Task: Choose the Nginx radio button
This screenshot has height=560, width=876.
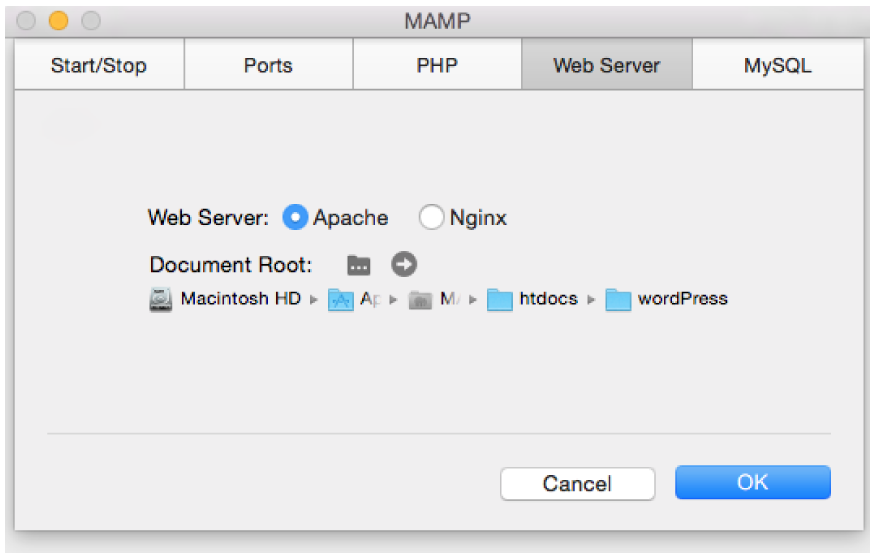Action: pyautogui.click(x=431, y=217)
